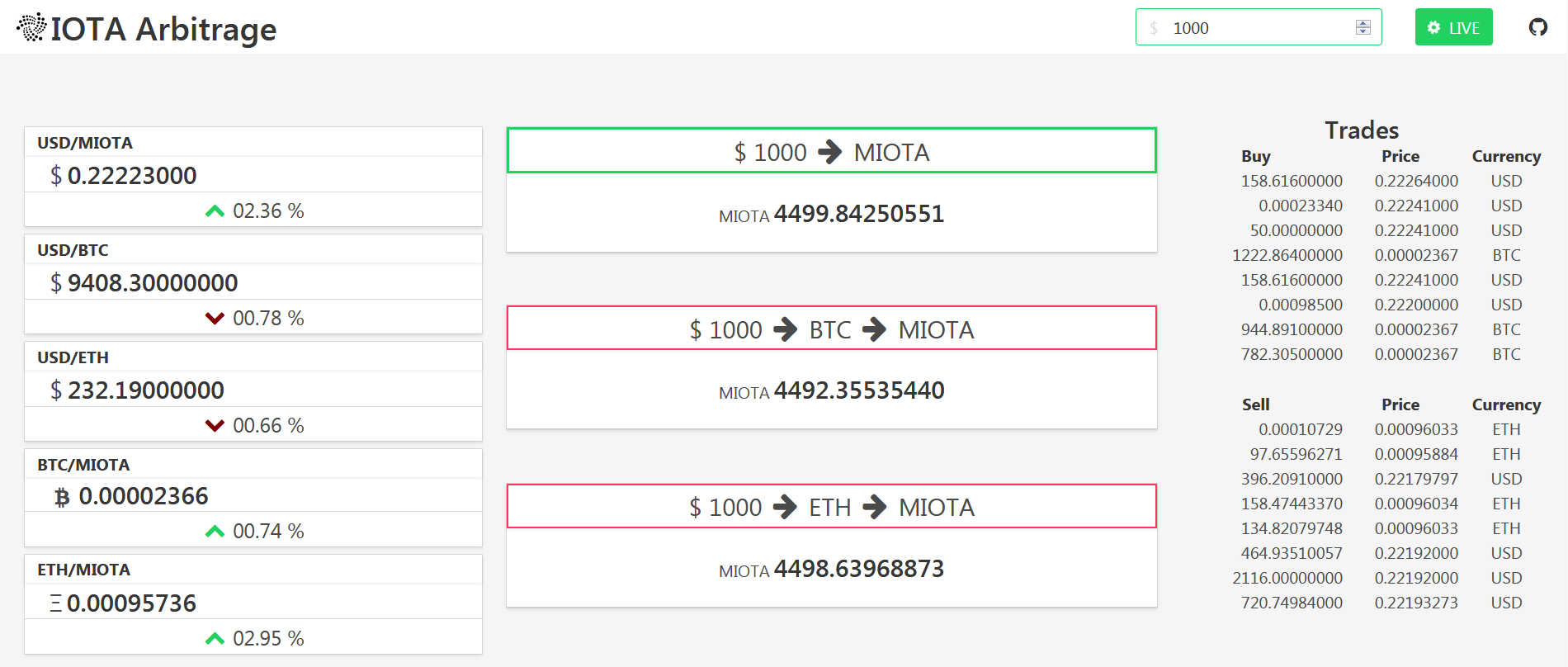Click the buy amount 782.30500000
The width and height of the screenshot is (1568, 667).
pos(1292,354)
